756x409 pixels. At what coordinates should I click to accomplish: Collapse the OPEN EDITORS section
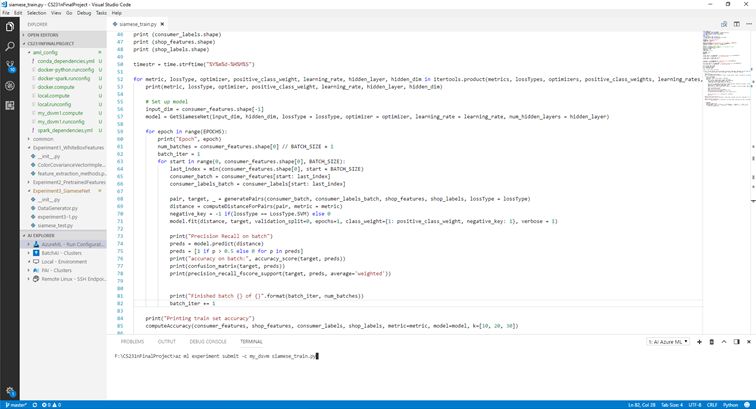click(x=64, y=35)
